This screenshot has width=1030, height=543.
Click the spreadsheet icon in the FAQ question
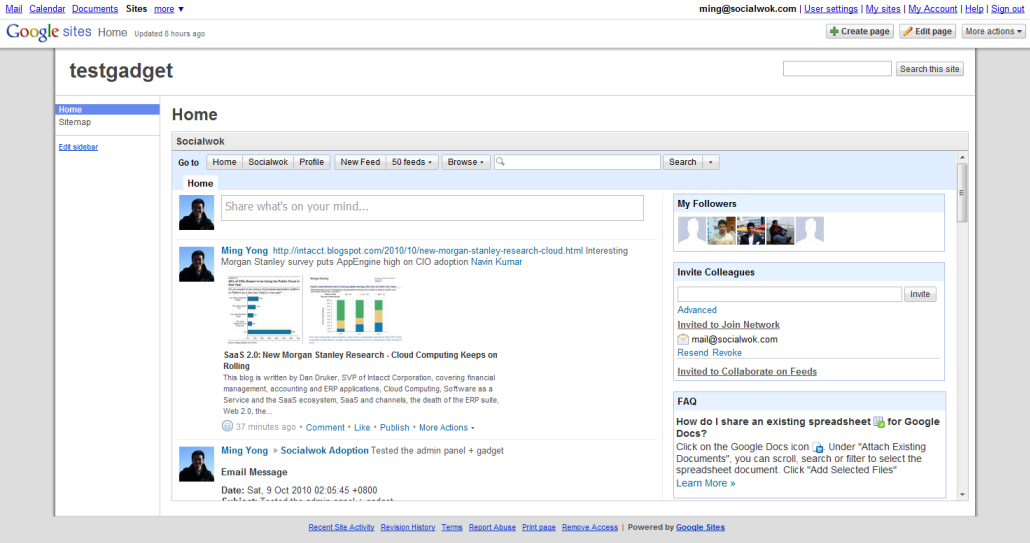pos(879,422)
